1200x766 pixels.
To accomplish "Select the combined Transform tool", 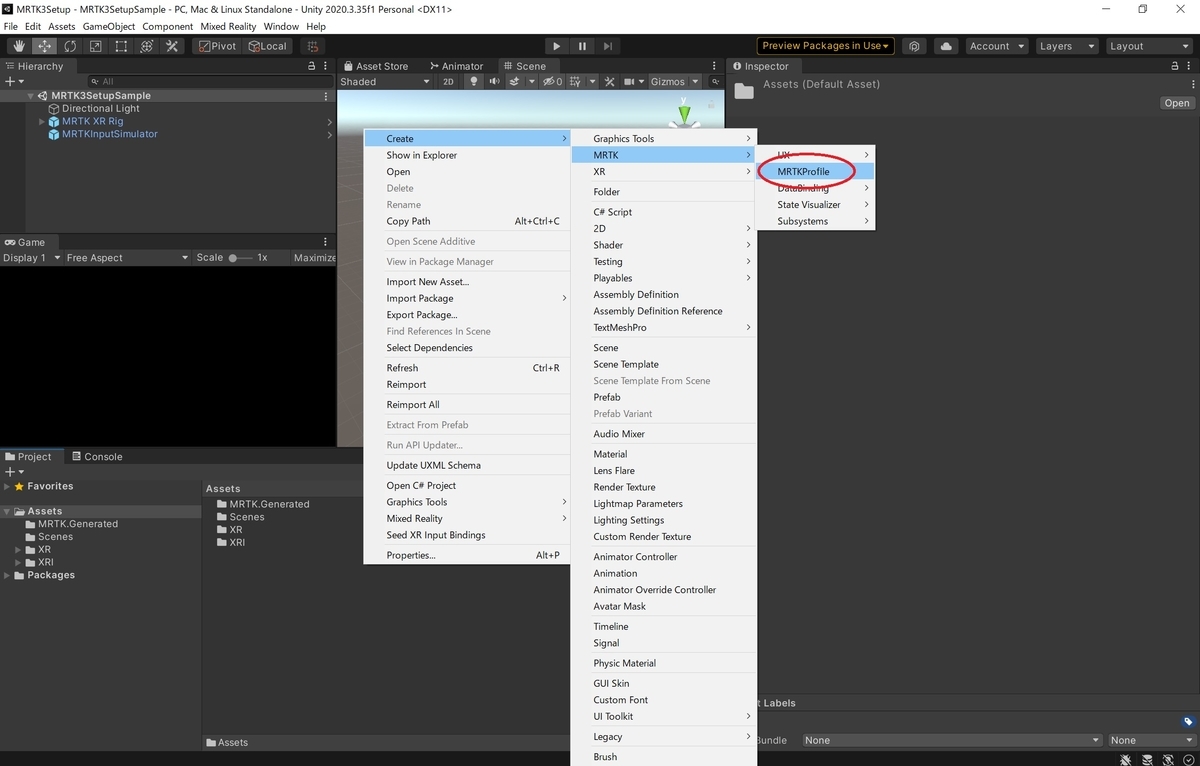I will click(x=146, y=46).
